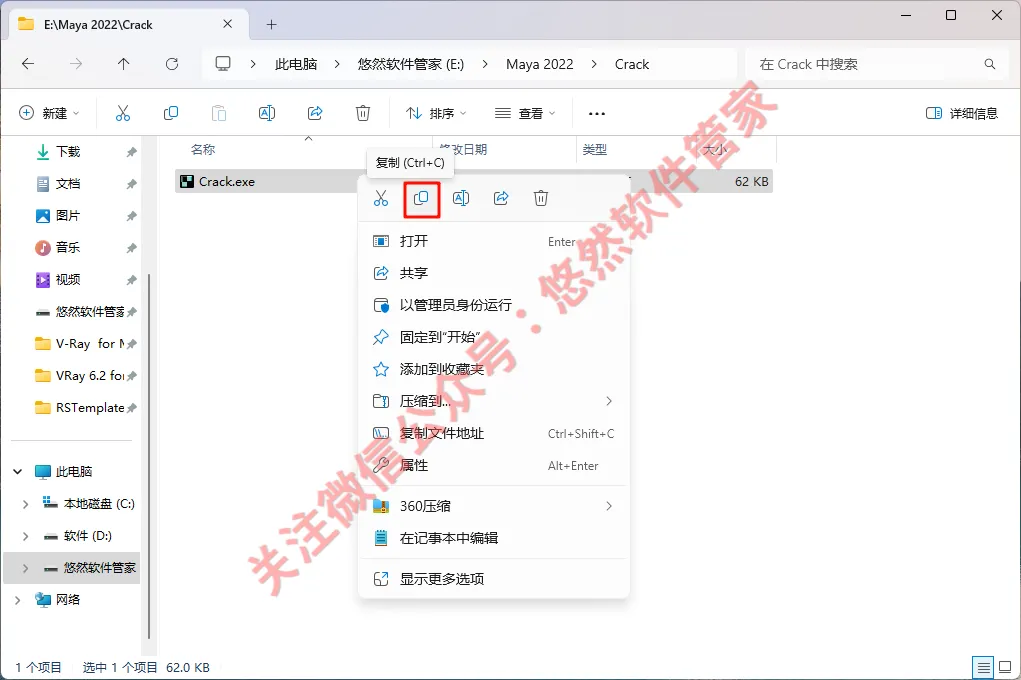Choose 以管理员身份运行 from the context menu
Screen dimensions: 1021x680
pyautogui.click(x=494, y=305)
